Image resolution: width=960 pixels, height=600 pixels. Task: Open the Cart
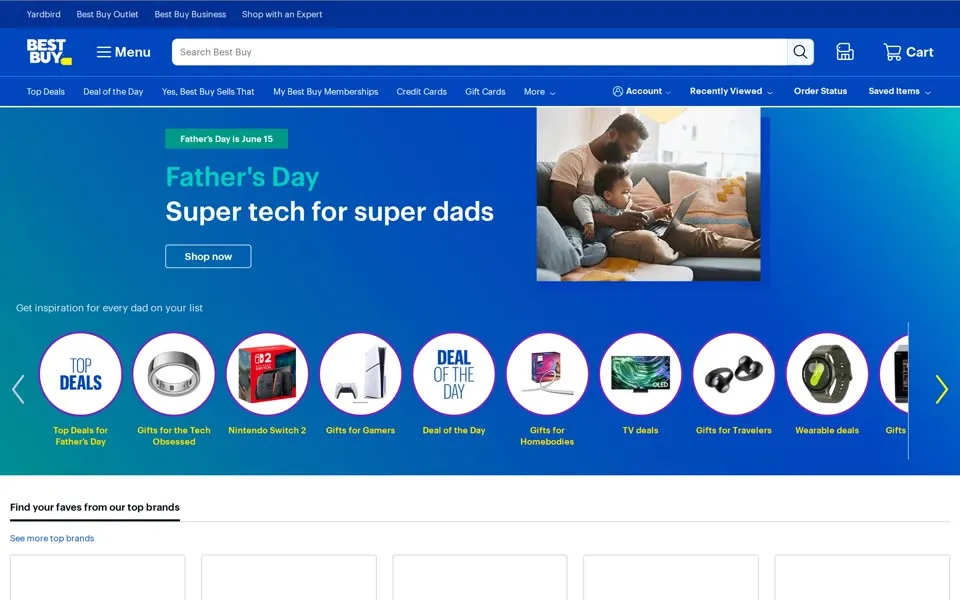908,52
